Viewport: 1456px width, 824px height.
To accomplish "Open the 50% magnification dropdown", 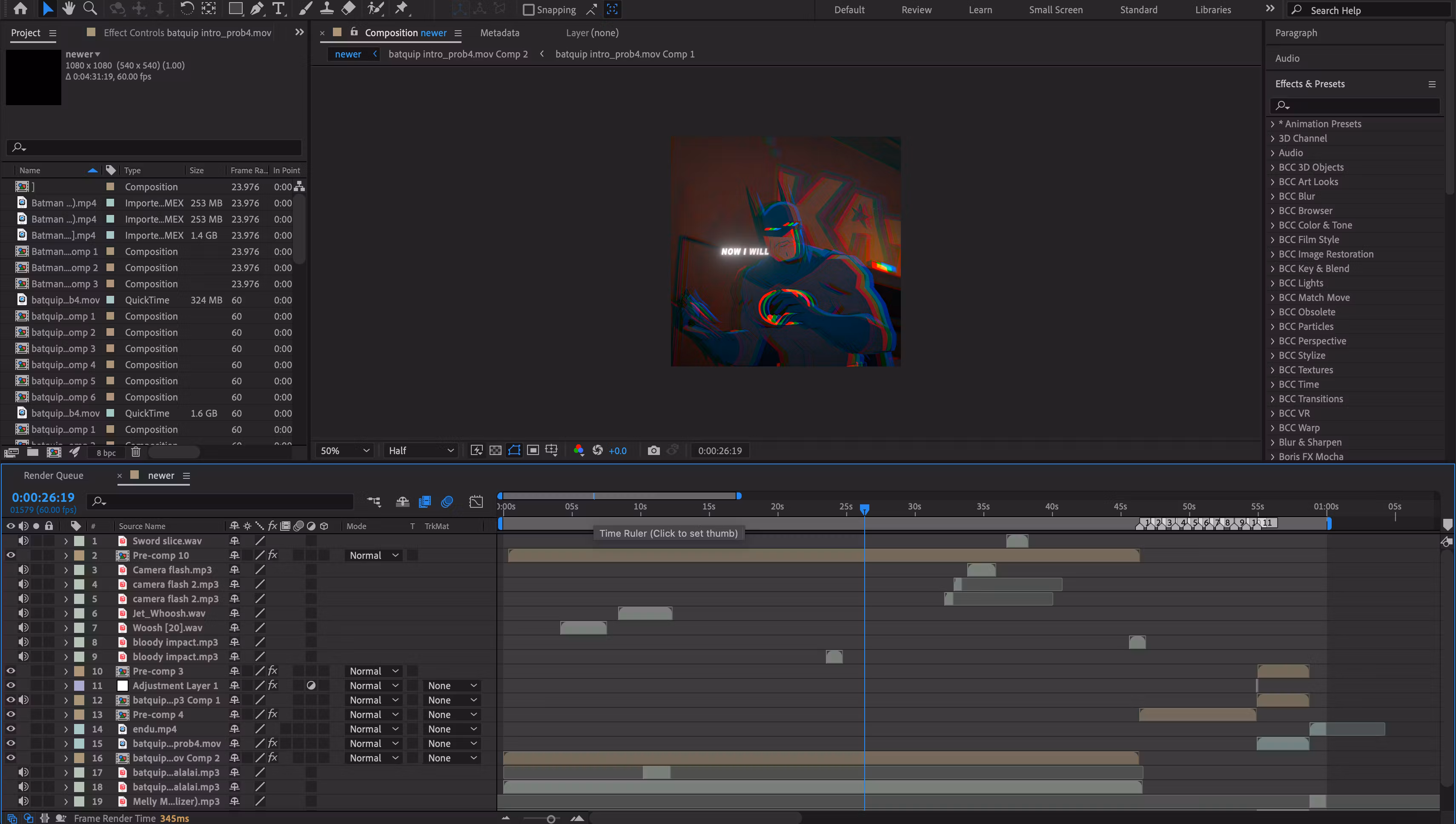I will point(345,450).
